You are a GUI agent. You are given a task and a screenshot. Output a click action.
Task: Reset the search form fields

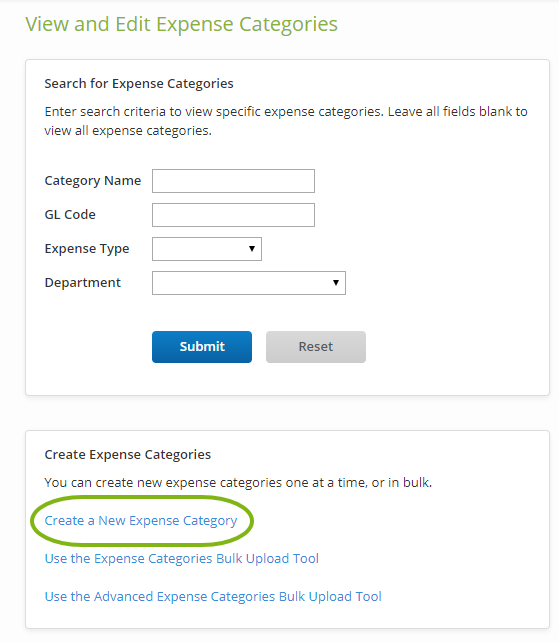(x=316, y=347)
